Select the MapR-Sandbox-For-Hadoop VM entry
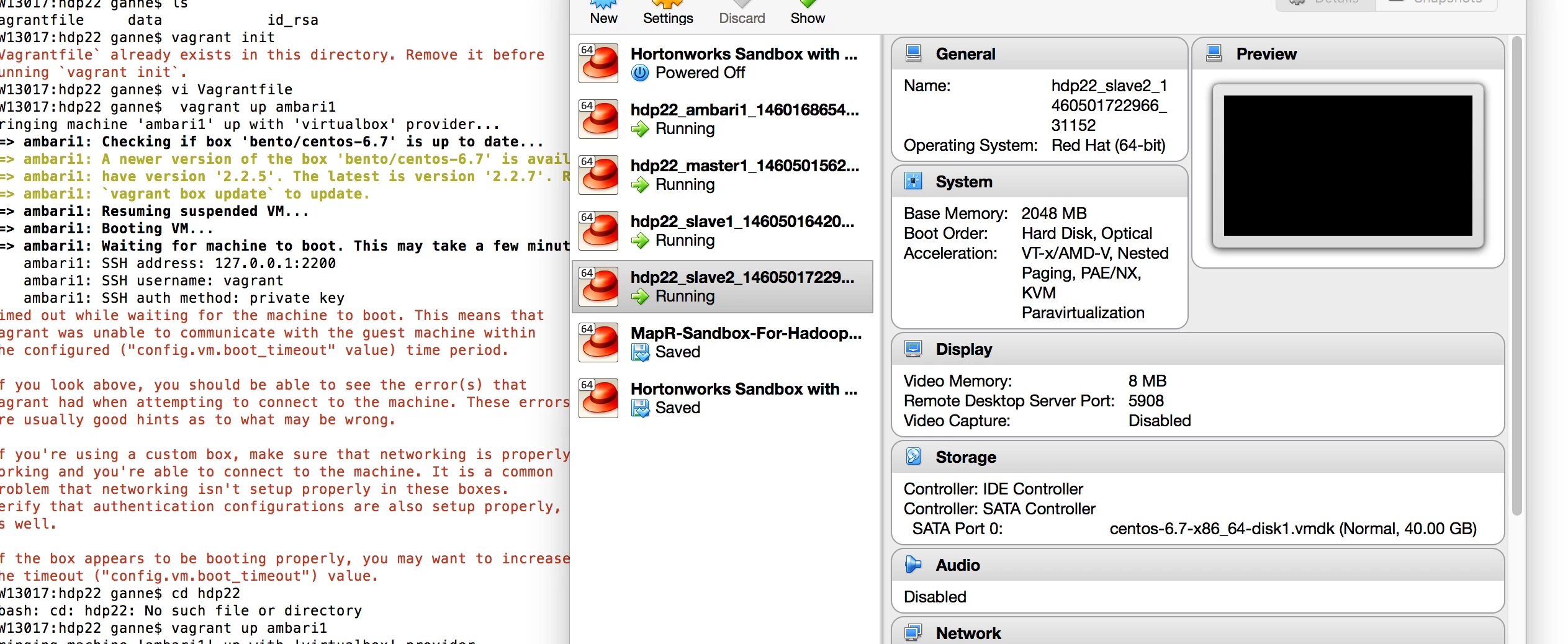The image size is (1568, 644). coord(723,342)
